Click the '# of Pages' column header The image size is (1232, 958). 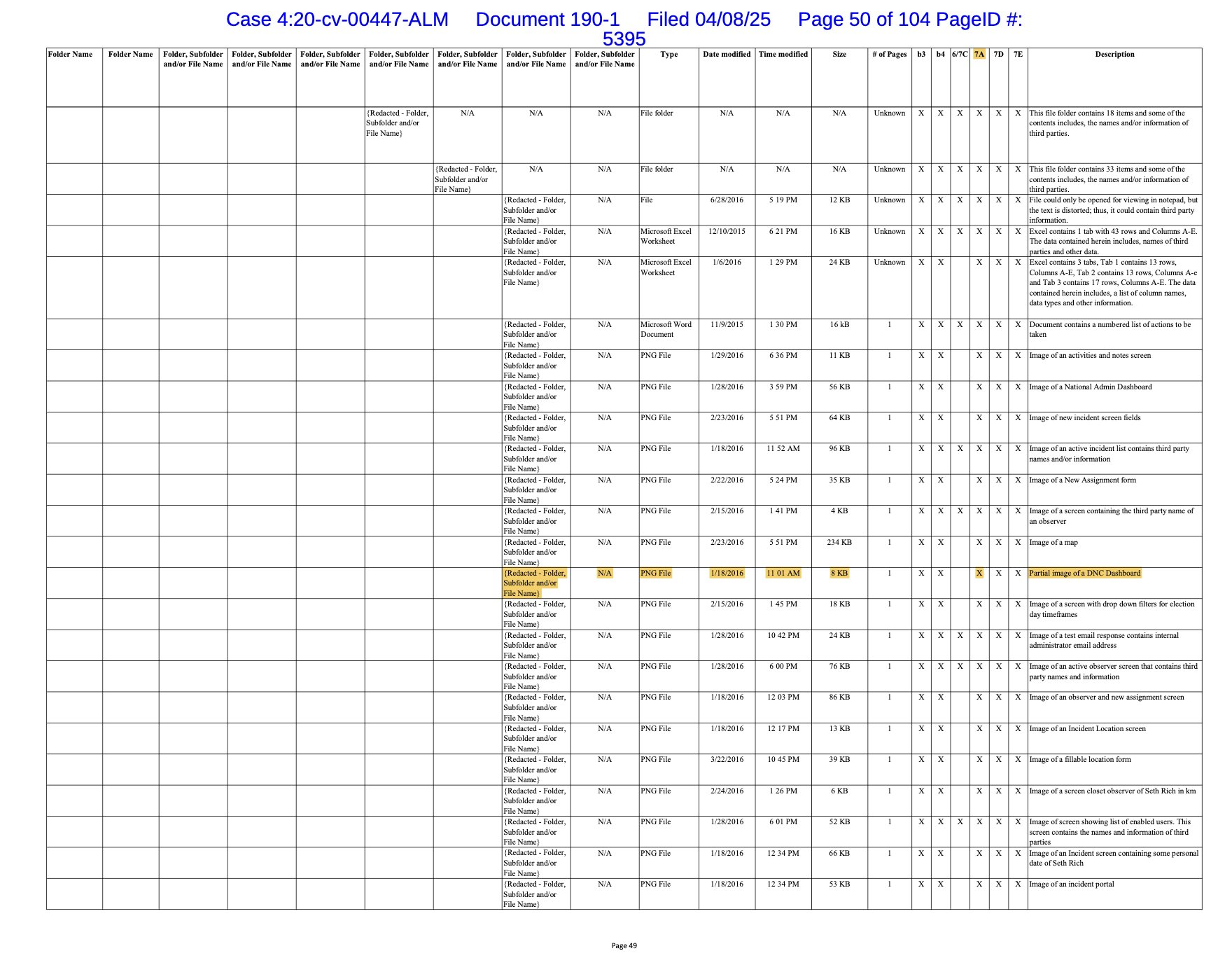(889, 55)
